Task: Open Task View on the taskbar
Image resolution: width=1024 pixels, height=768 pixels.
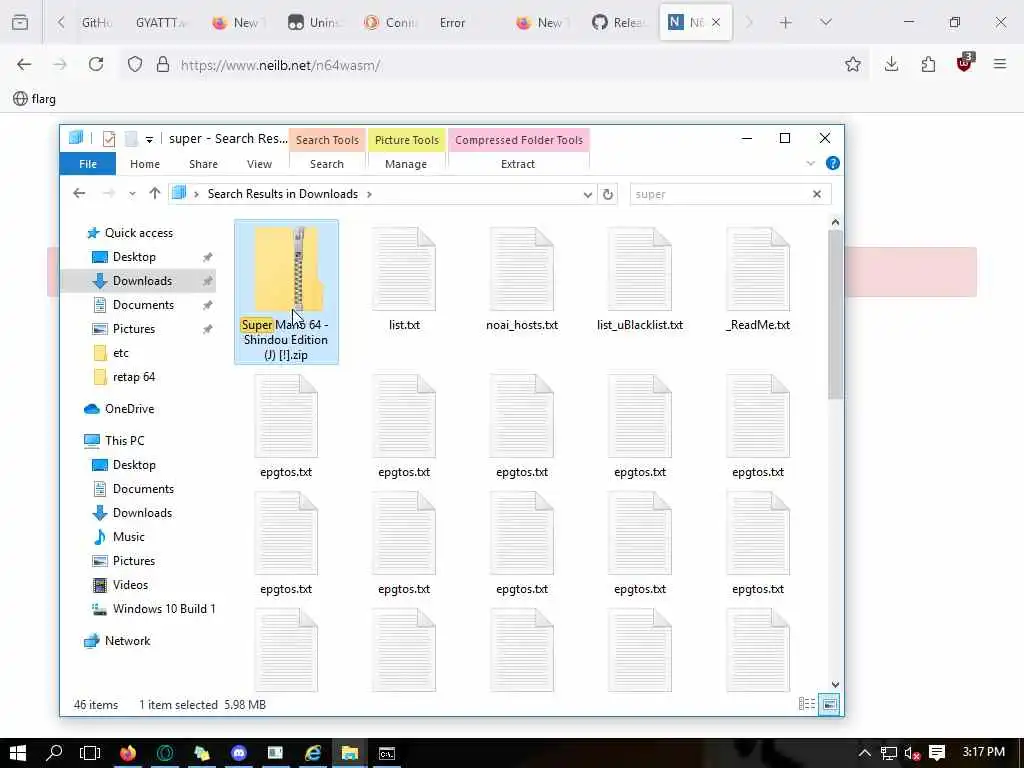Action: [90, 753]
